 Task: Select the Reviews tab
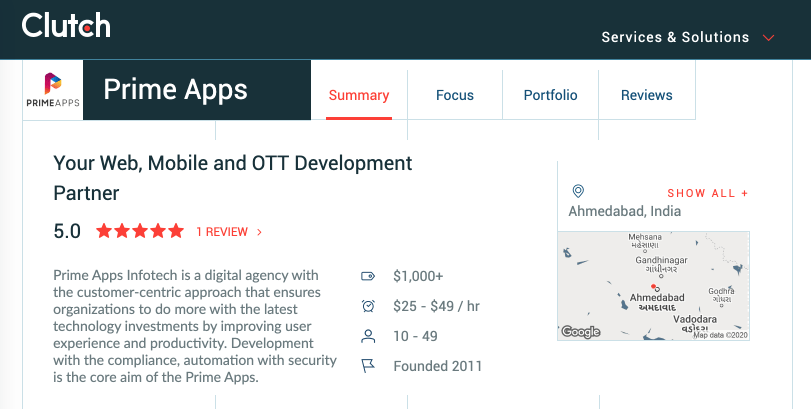click(646, 96)
